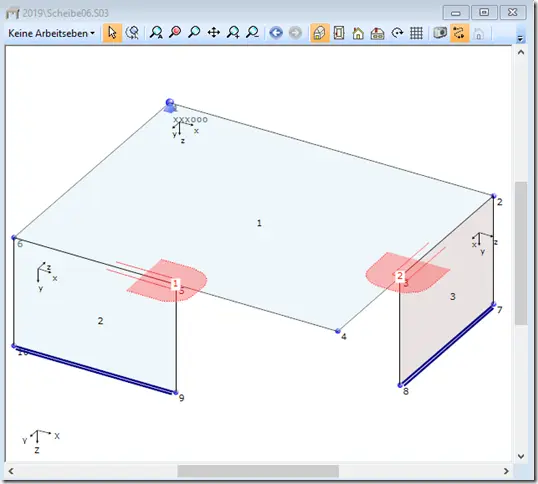Select the arrow pointer selection tool
The width and height of the screenshot is (538, 484).
(112, 33)
